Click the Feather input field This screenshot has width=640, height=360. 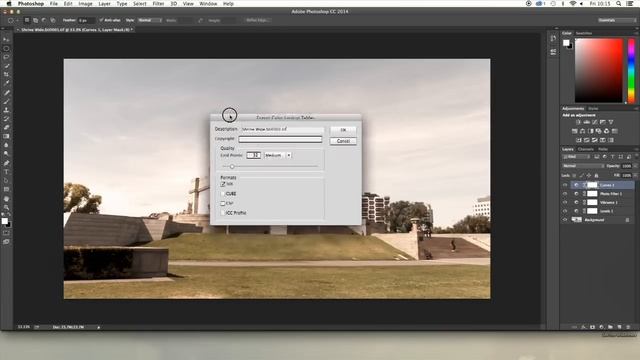pos(86,20)
